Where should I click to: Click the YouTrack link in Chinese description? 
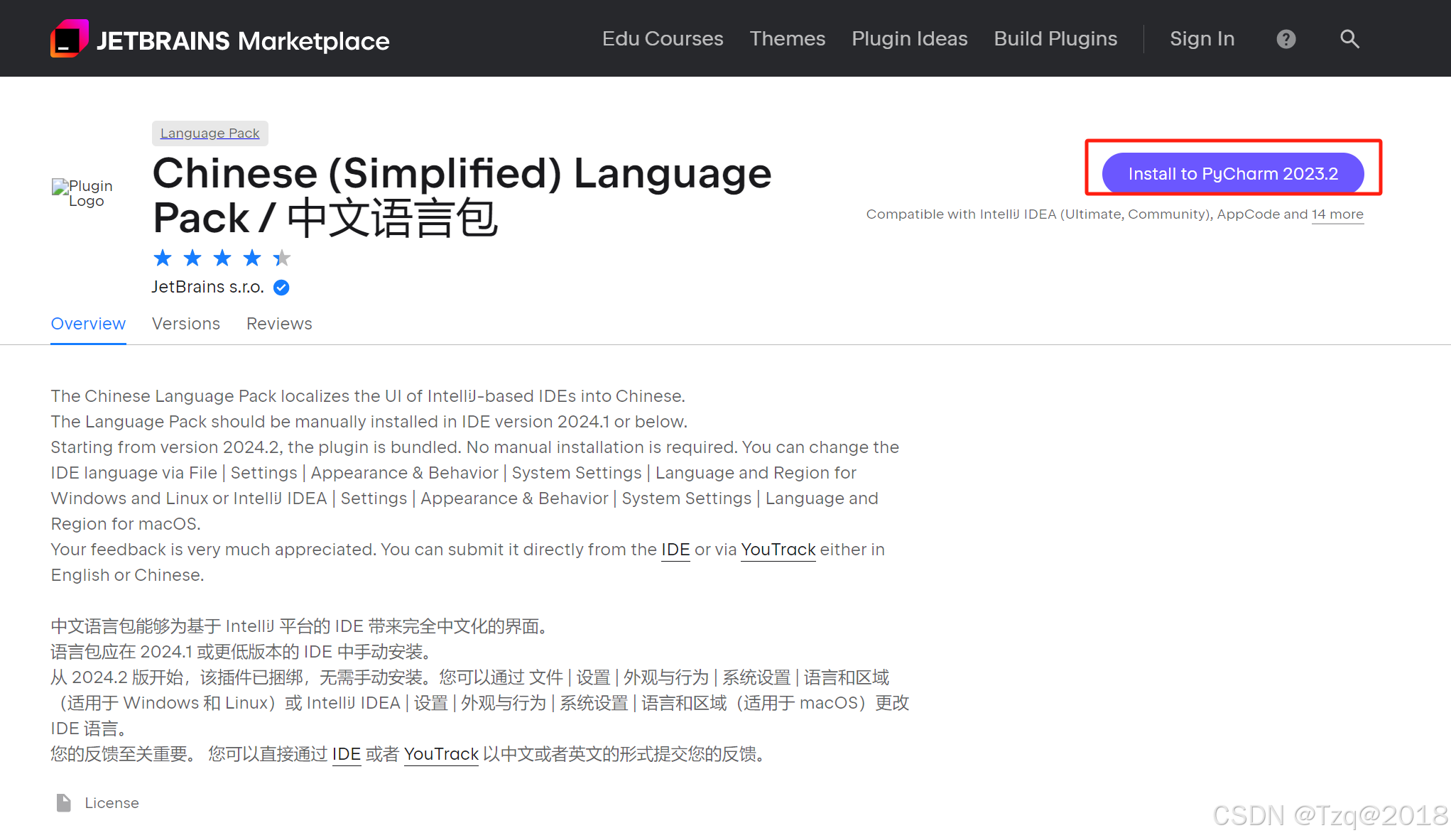click(441, 754)
